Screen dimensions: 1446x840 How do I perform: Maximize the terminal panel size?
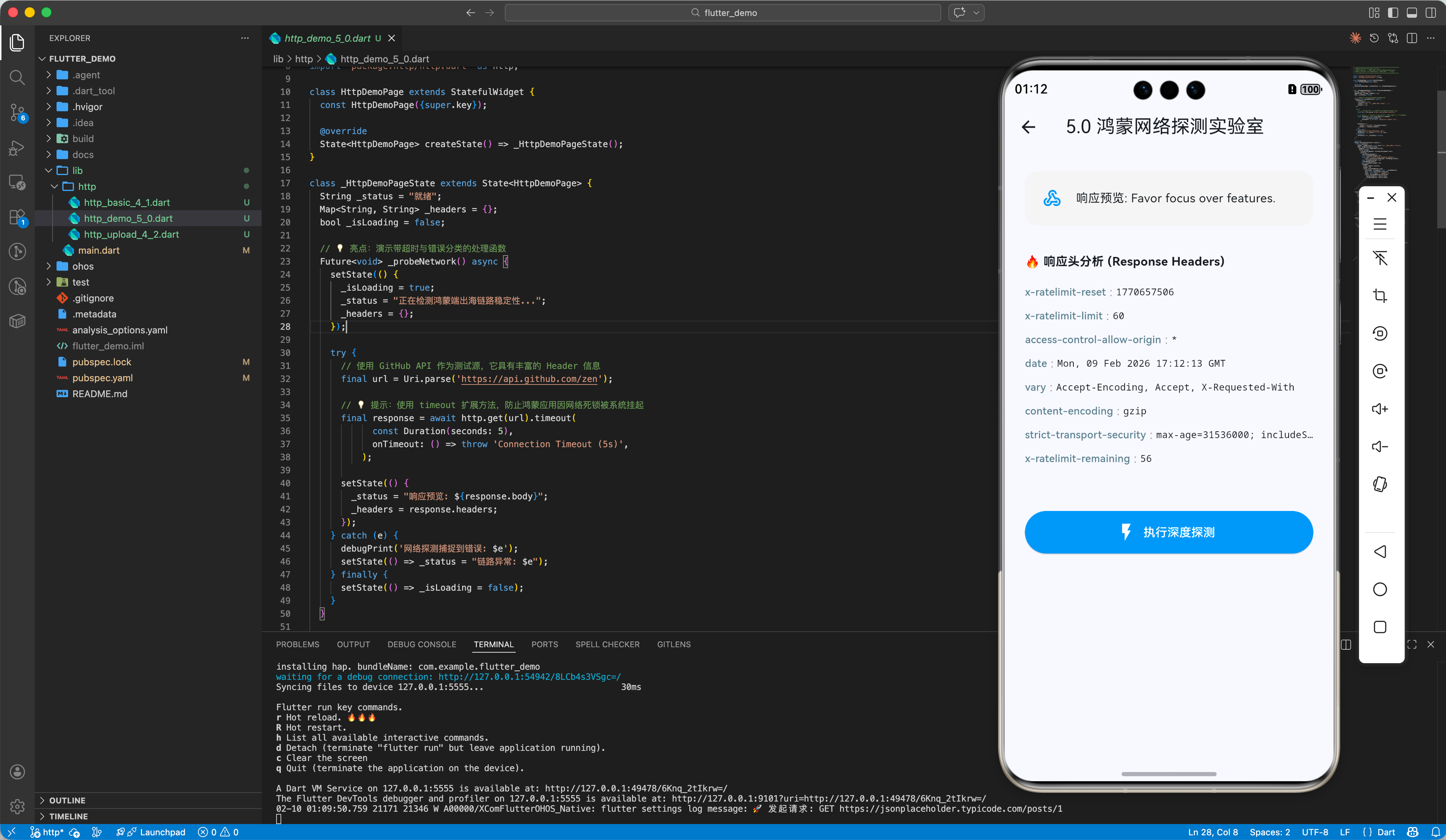(x=1412, y=644)
